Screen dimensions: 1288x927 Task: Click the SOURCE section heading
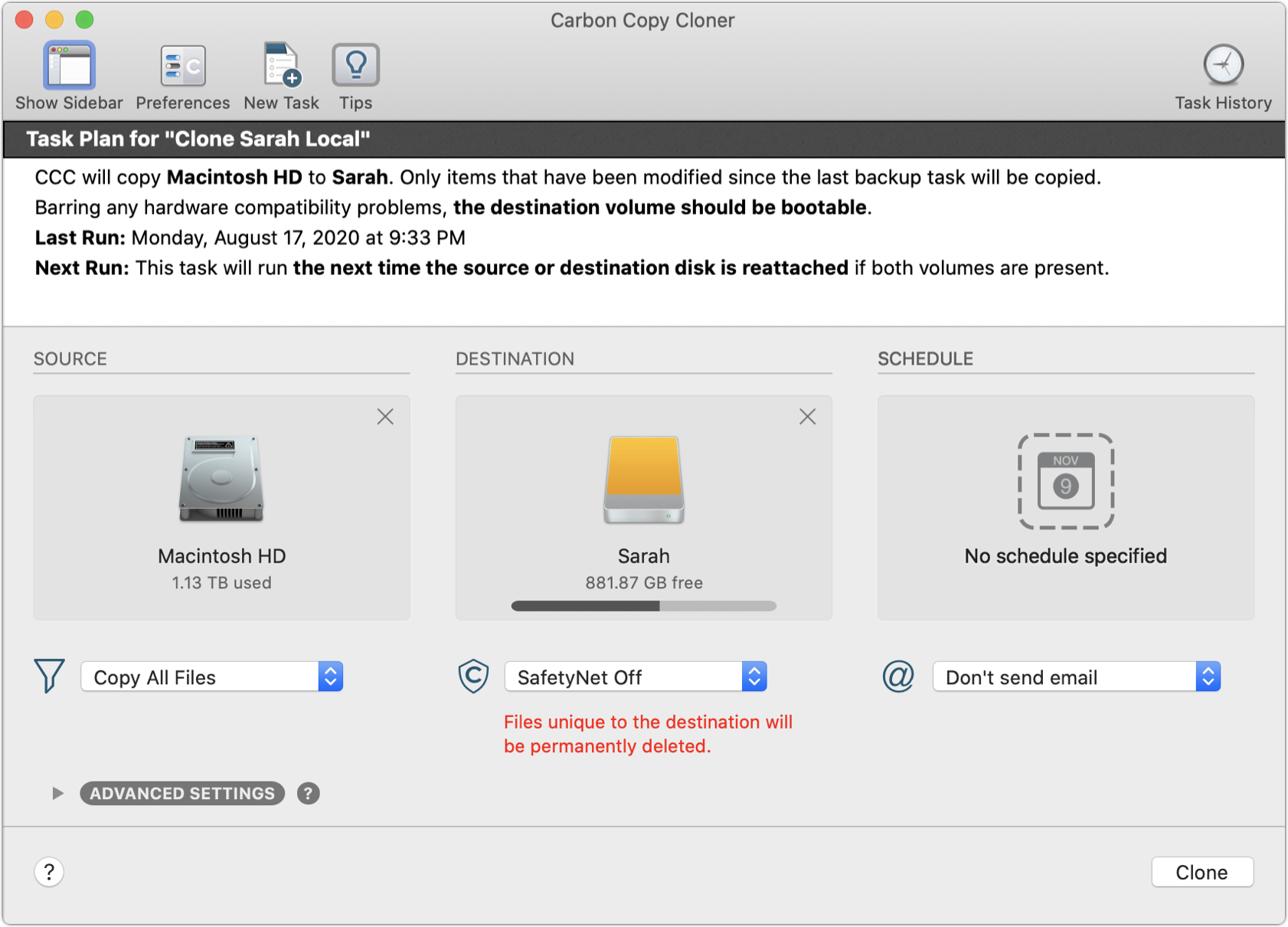[x=70, y=359]
